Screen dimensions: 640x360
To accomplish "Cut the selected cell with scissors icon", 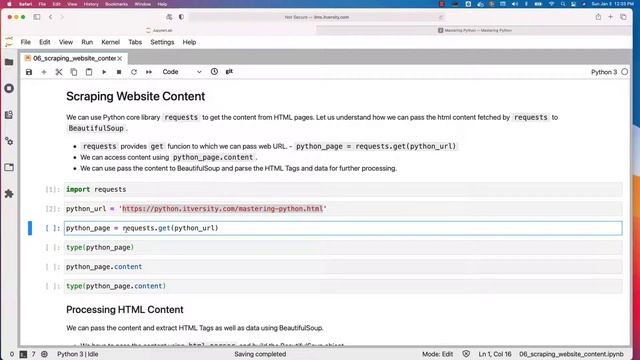I will 59,72.
